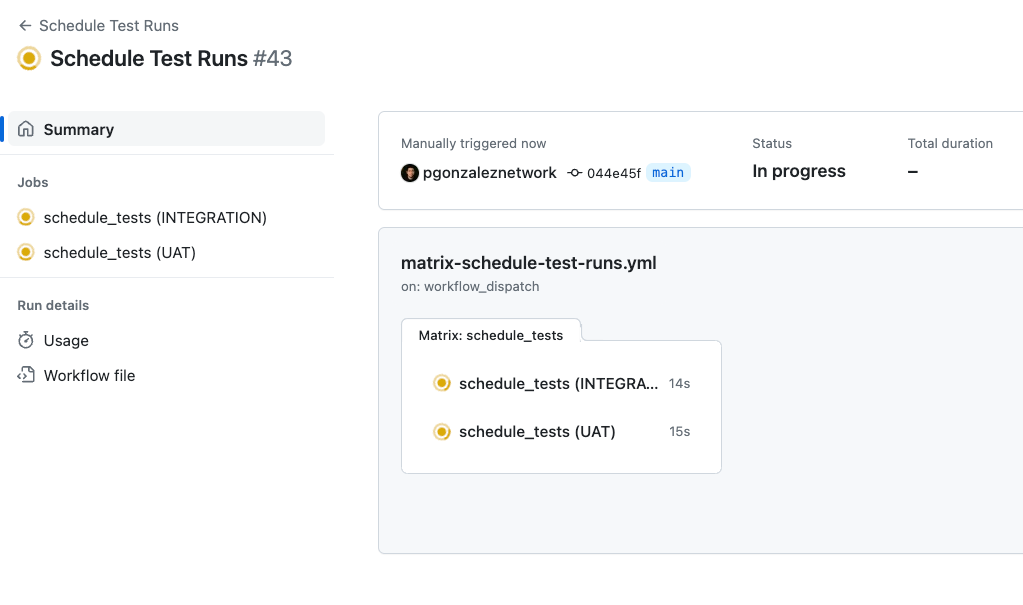Click the commit icon beside 044e45f
The width and height of the screenshot is (1023, 605).
point(574,173)
